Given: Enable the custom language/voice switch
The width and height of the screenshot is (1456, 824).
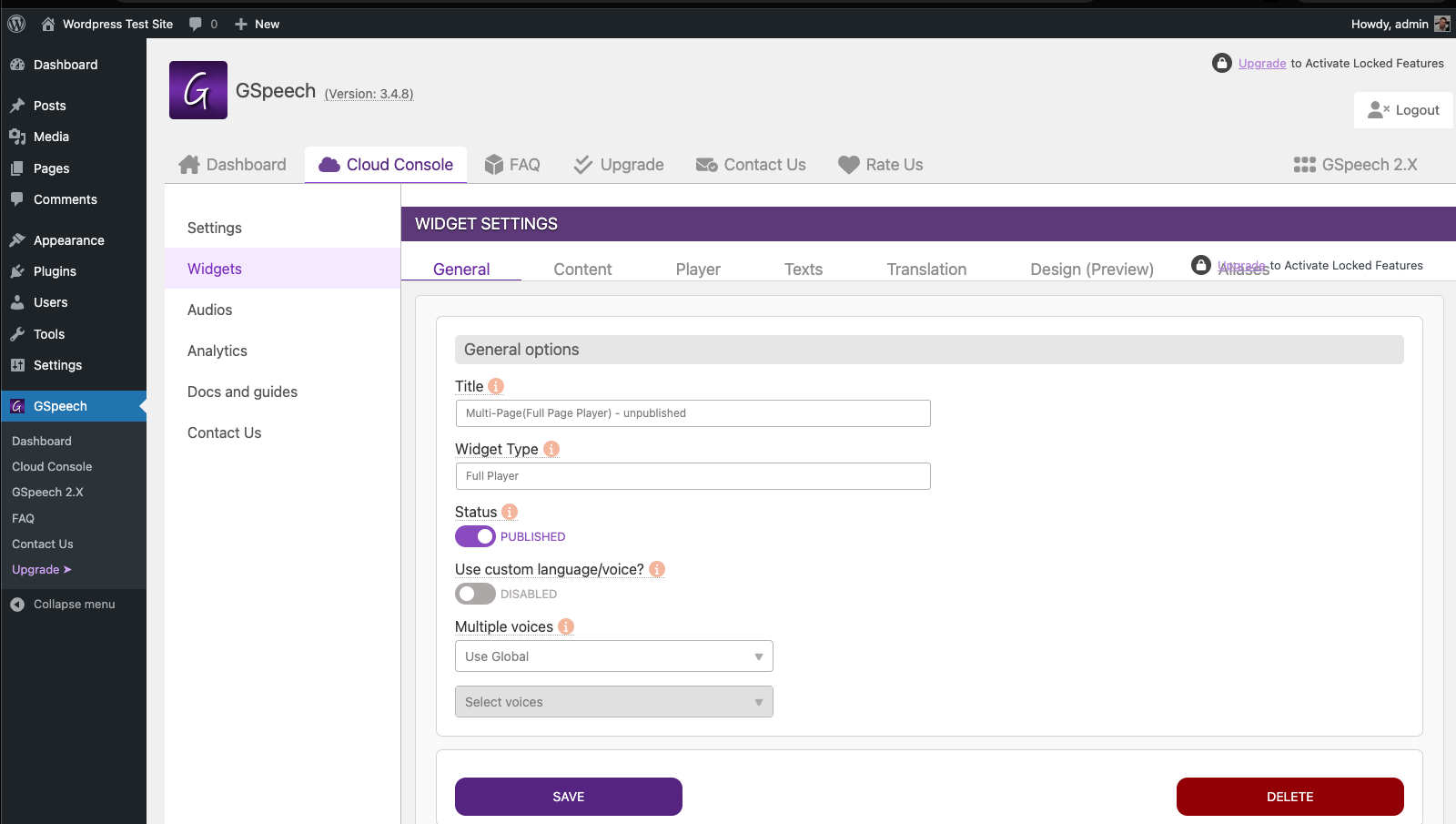Looking at the screenshot, I should coord(475,594).
